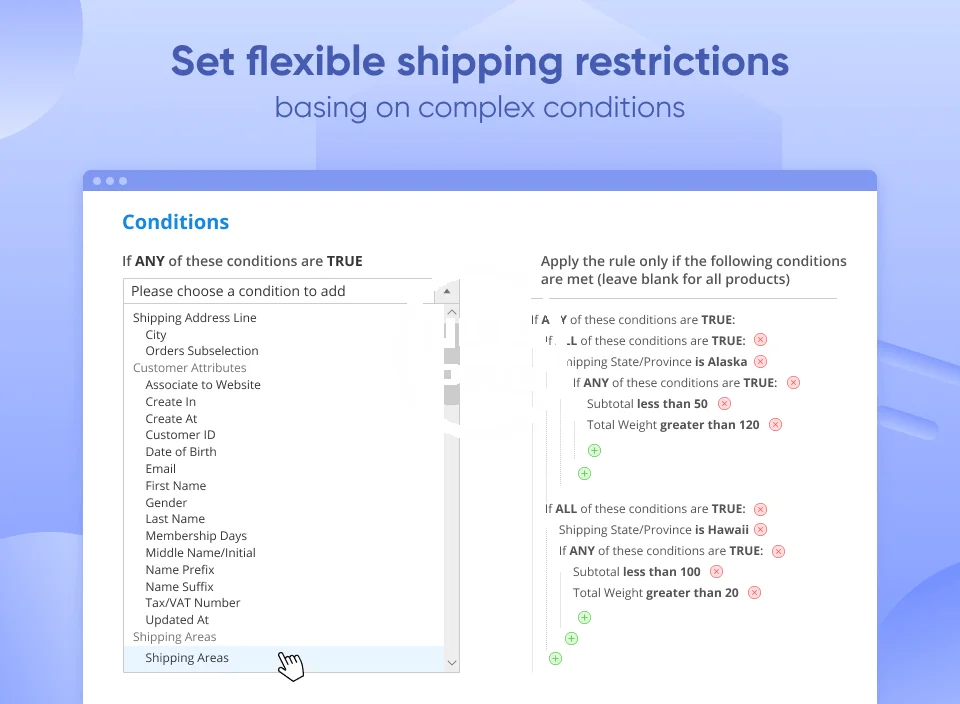
Task: Toggle the ALL aggregator above Hawaii
Action: [566, 509]
